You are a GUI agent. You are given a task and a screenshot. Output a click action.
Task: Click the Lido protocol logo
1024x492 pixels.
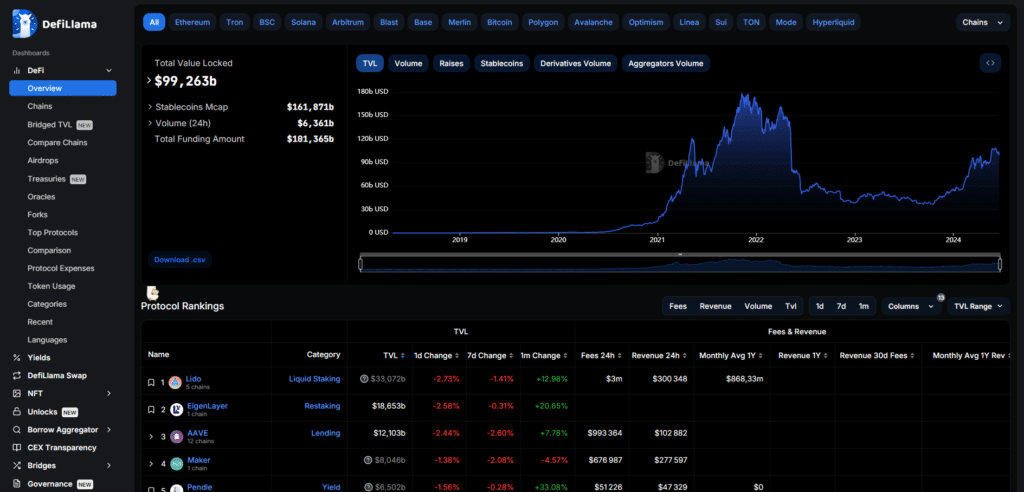click(175, 382)
